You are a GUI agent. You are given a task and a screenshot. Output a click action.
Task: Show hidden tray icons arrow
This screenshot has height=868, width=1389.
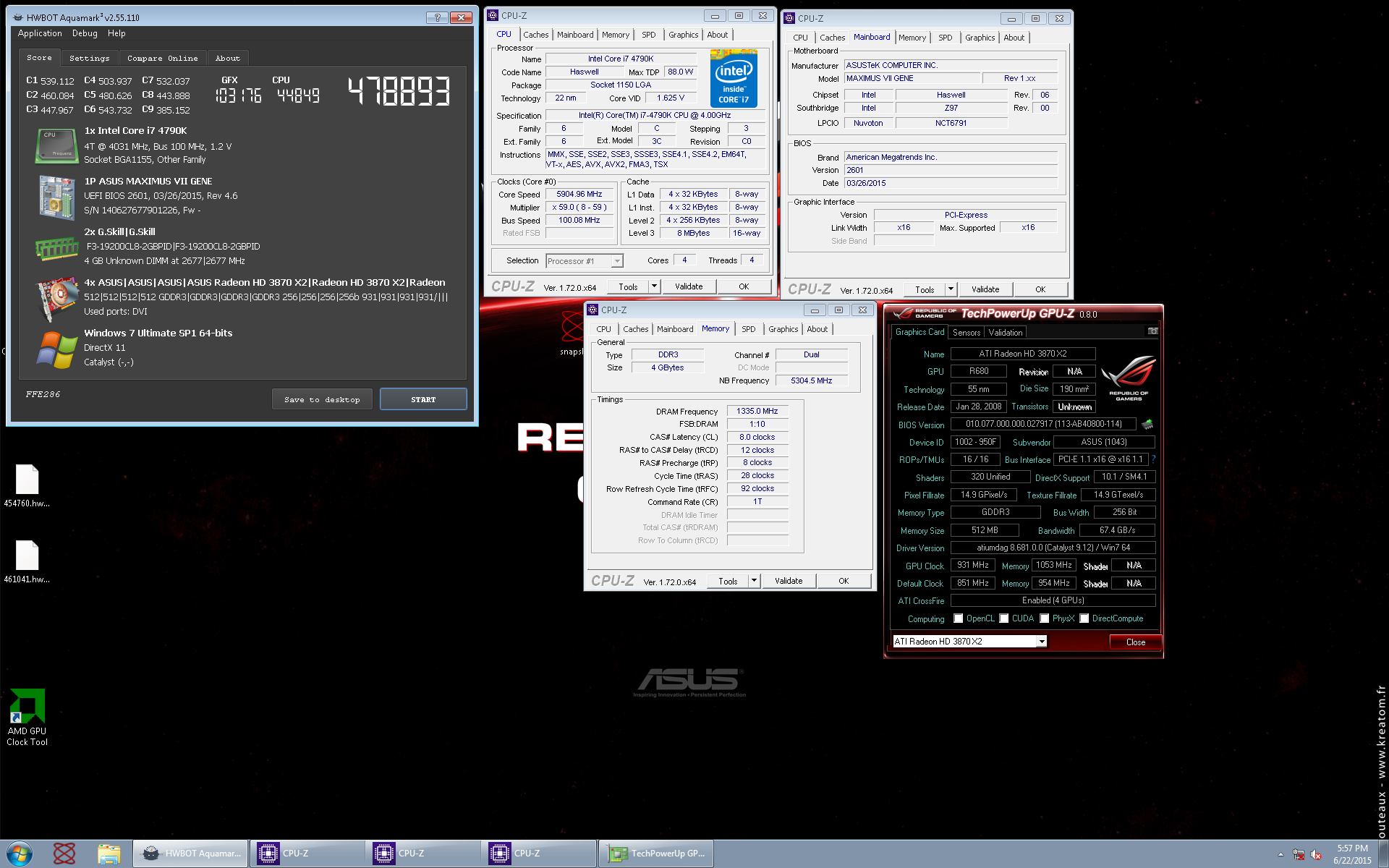click(1280, 854)
